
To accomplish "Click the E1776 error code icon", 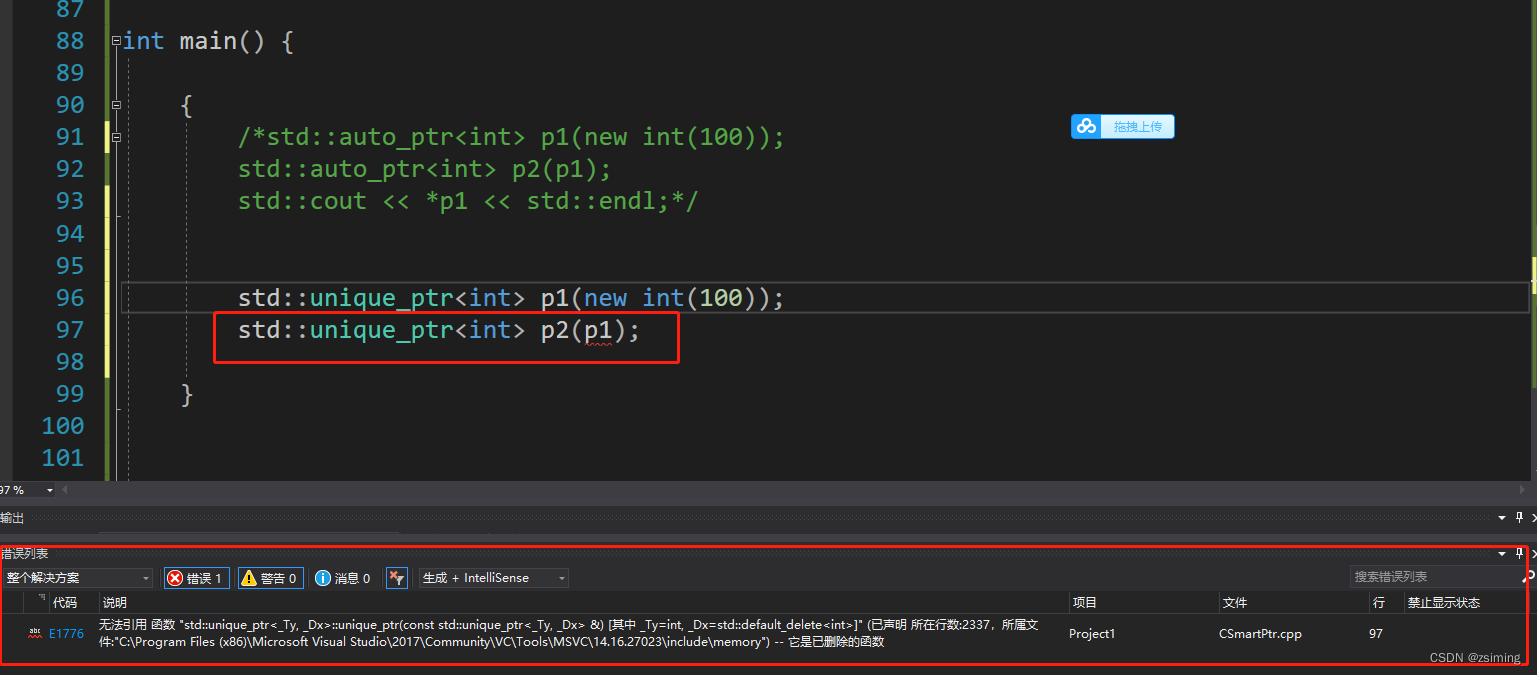I will [x=34, y=633].
